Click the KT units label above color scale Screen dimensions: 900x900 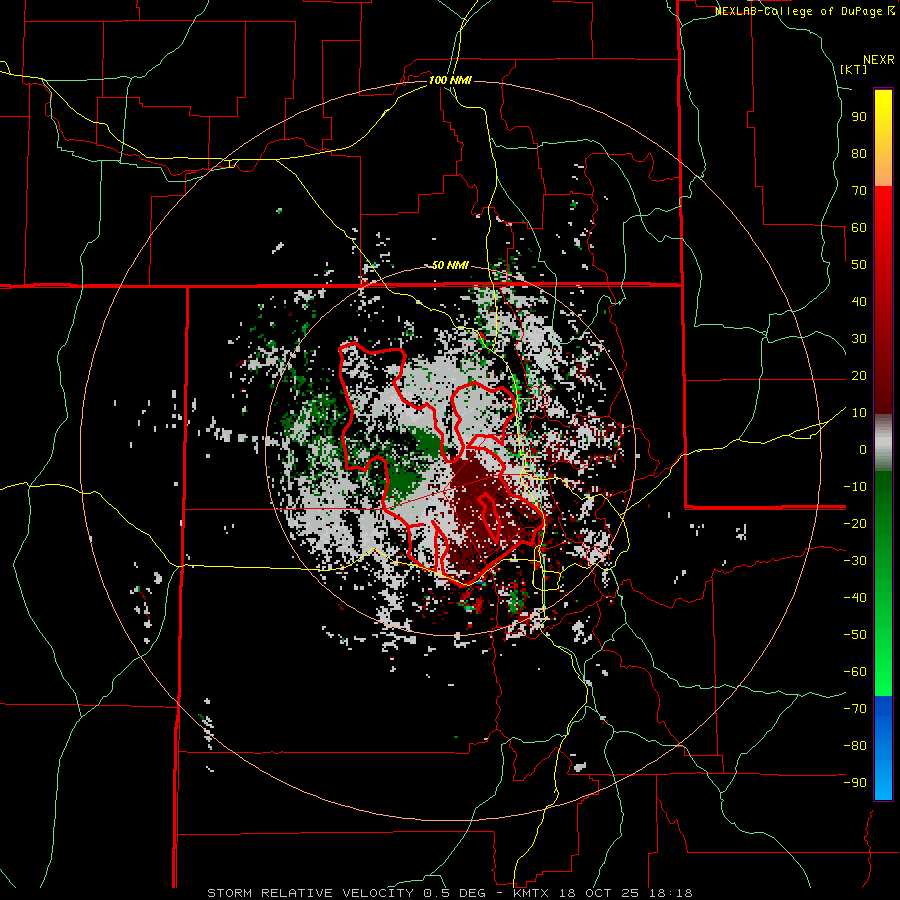click(x=854, y=69)
